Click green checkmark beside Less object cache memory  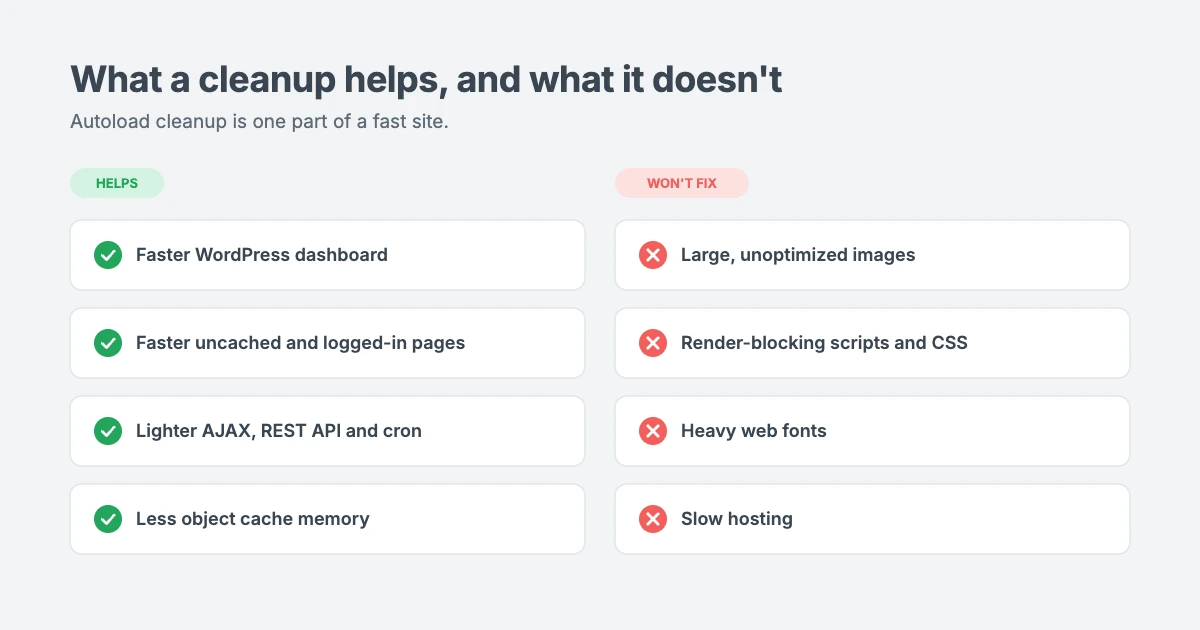(108, 519)
